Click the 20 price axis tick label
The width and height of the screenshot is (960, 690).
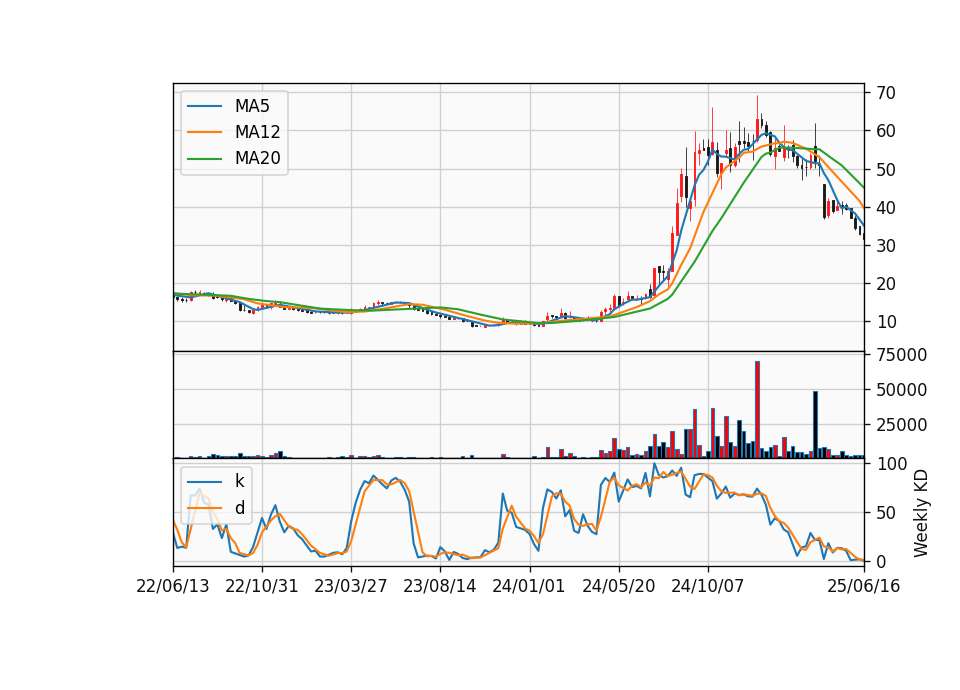[886, 283]
